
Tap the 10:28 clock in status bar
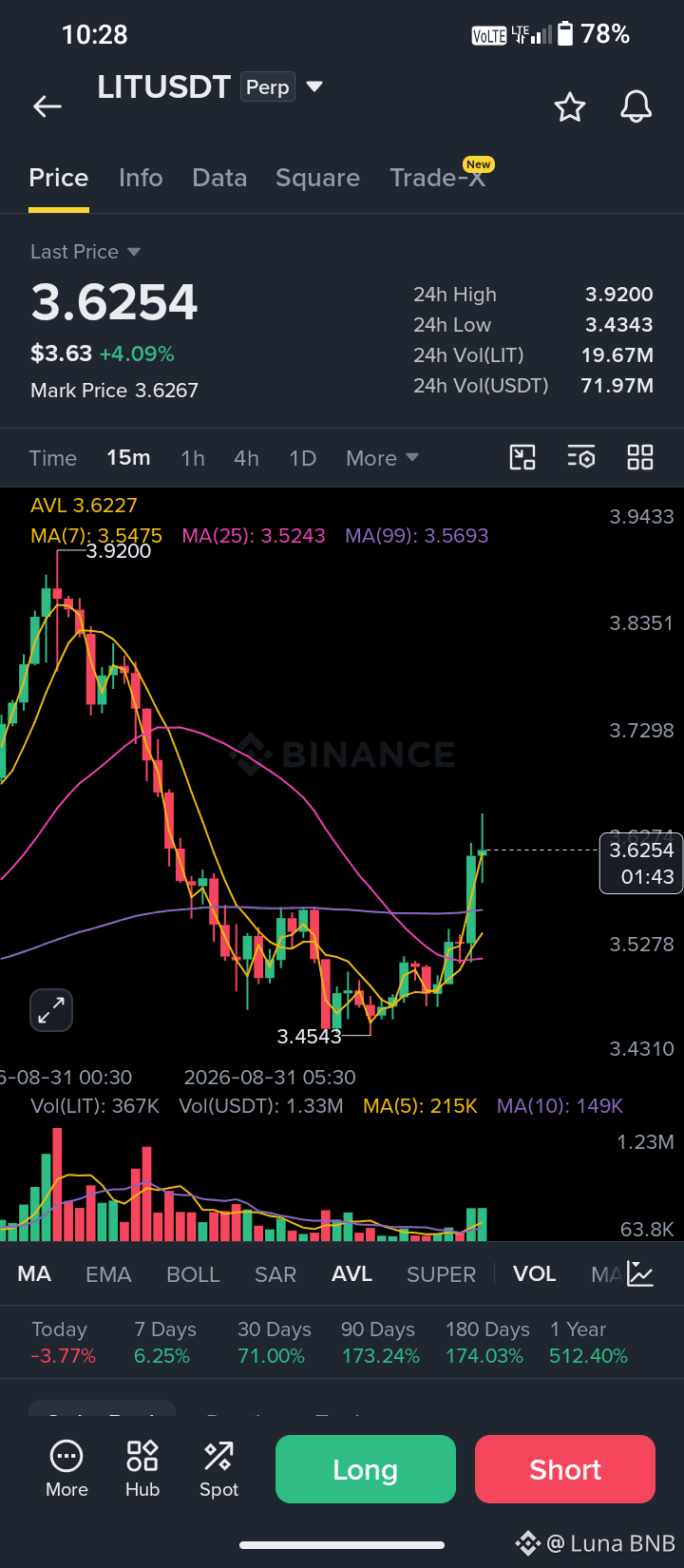click(94, 34)
